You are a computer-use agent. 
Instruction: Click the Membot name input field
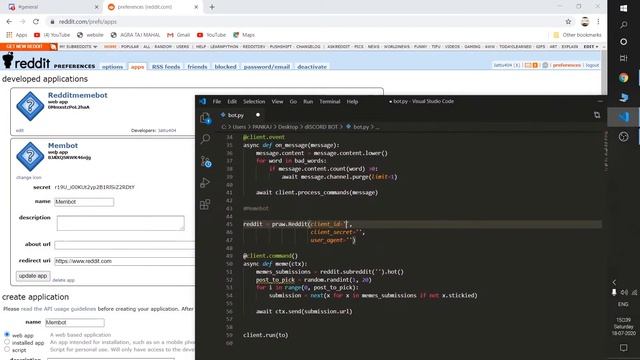coord(84,202)
